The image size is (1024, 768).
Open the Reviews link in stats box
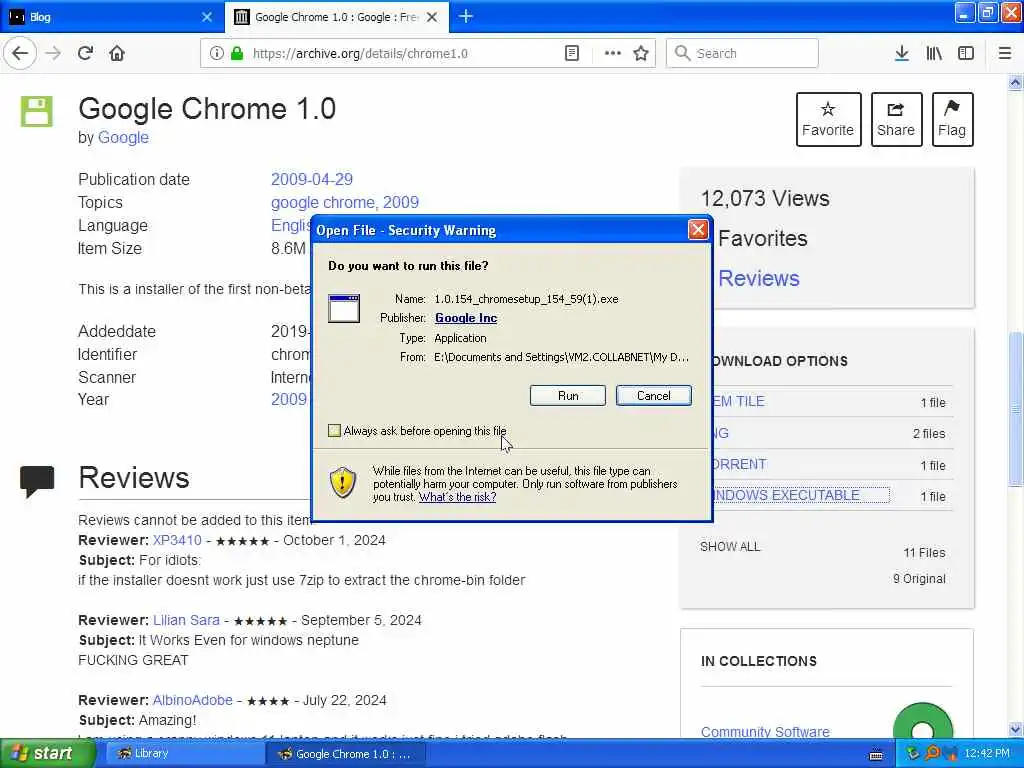(x=758, y=278)
